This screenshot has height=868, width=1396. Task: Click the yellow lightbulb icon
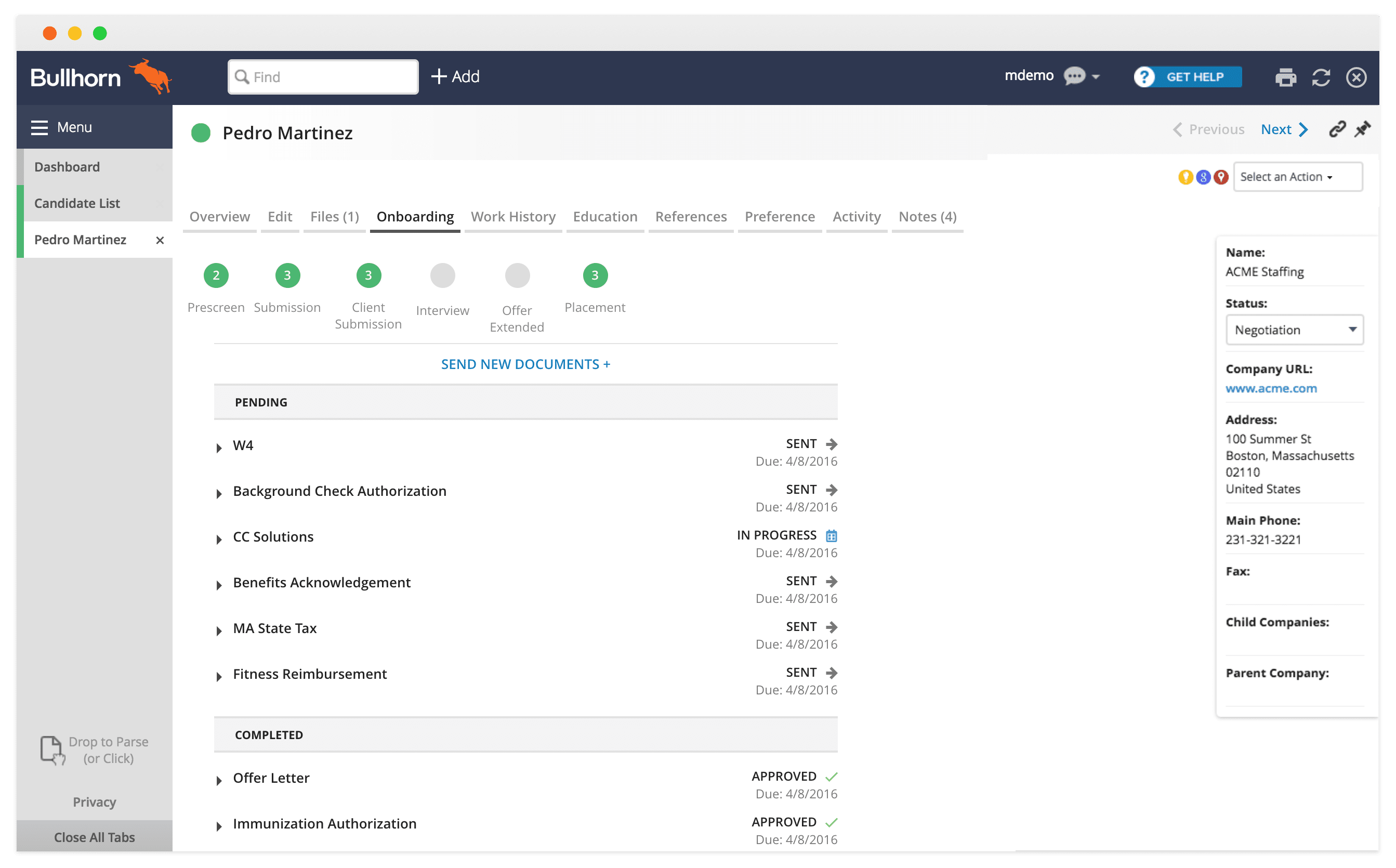point(1185,177)
